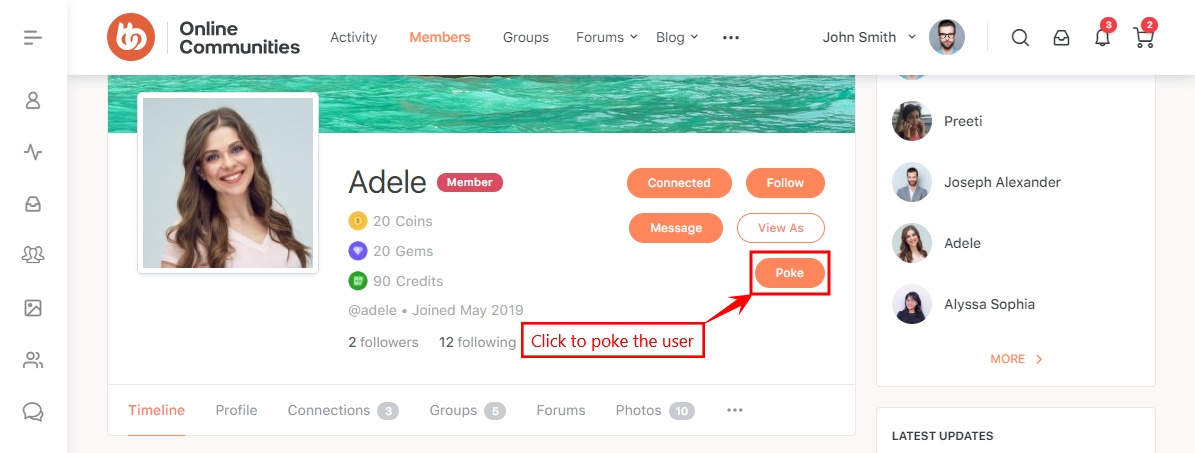Open the John Smith account dropdown
This screenshot has width=1195, height=453.
point(869,37)
